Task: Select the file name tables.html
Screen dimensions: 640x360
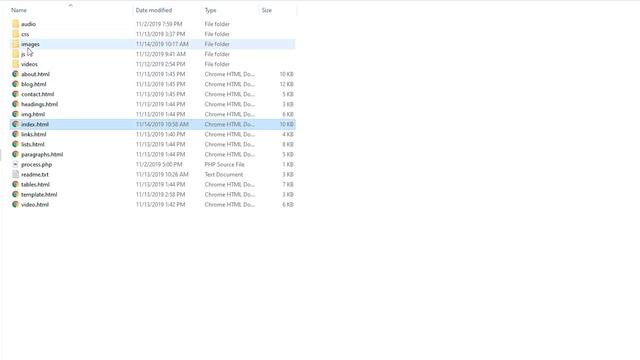Action: 36,184
